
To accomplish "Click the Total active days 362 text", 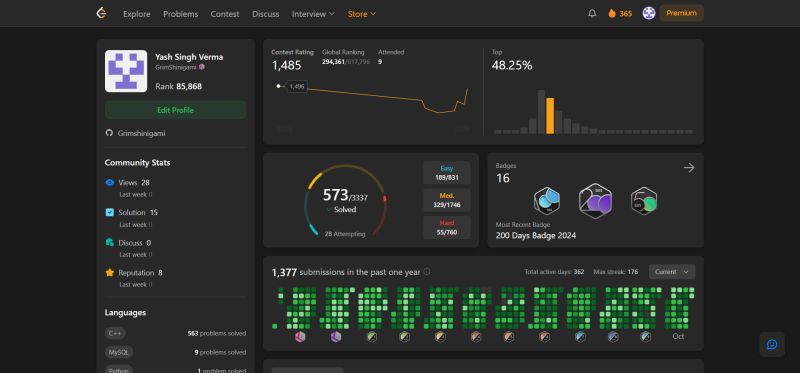I will (x=554, y=272).
